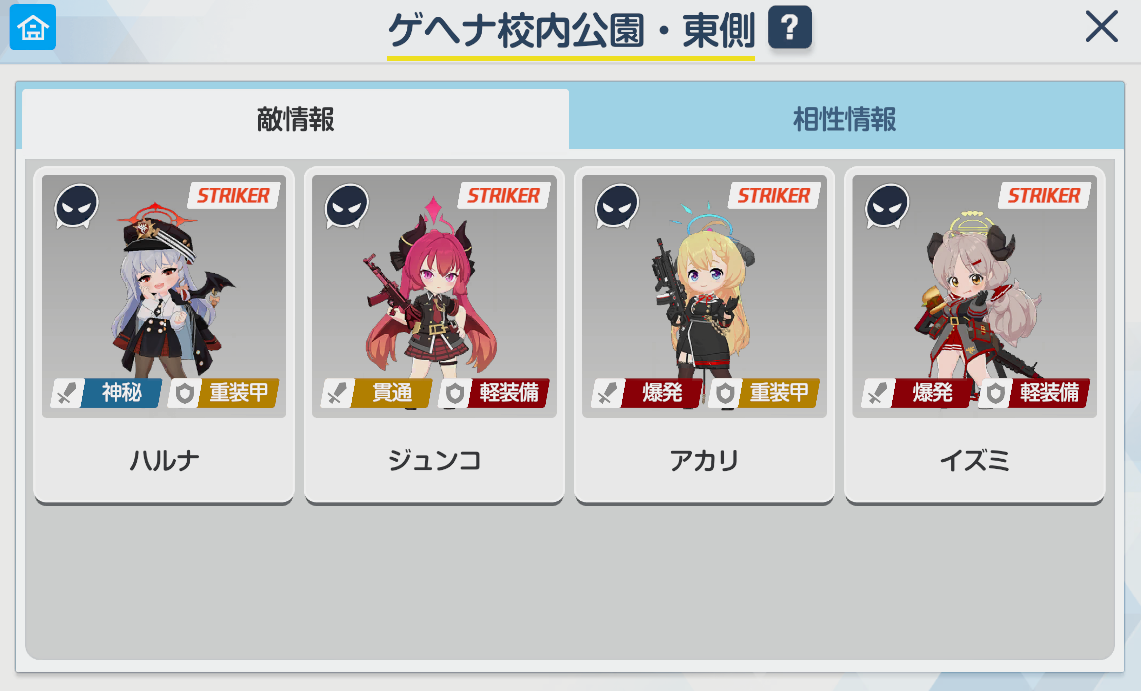Viewport: 1141px width, 691px height.
Task: Select the アカリ character card
Action: [x=704, y=335]
